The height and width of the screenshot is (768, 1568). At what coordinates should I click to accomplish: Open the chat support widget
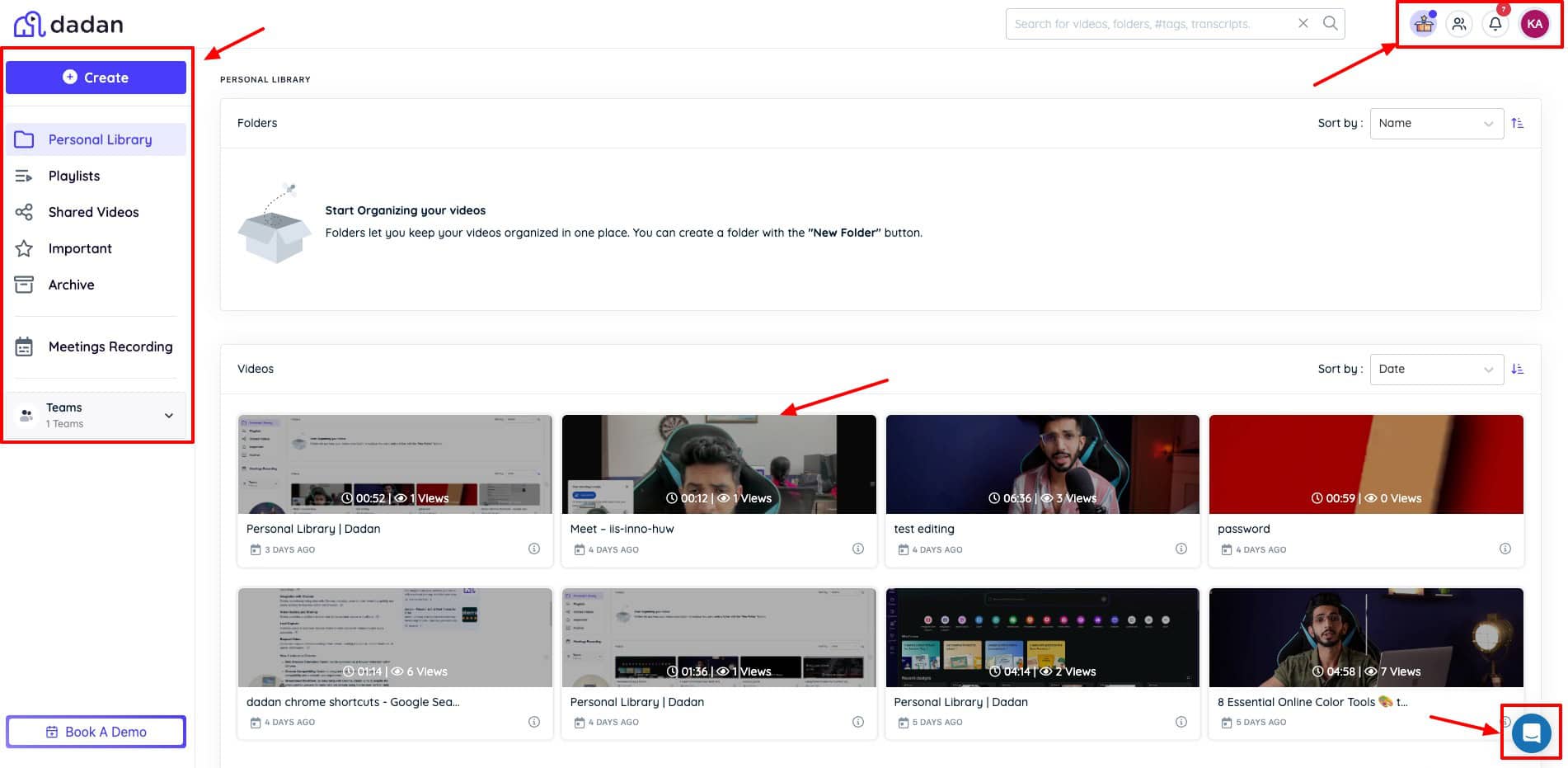point(1531,732)
